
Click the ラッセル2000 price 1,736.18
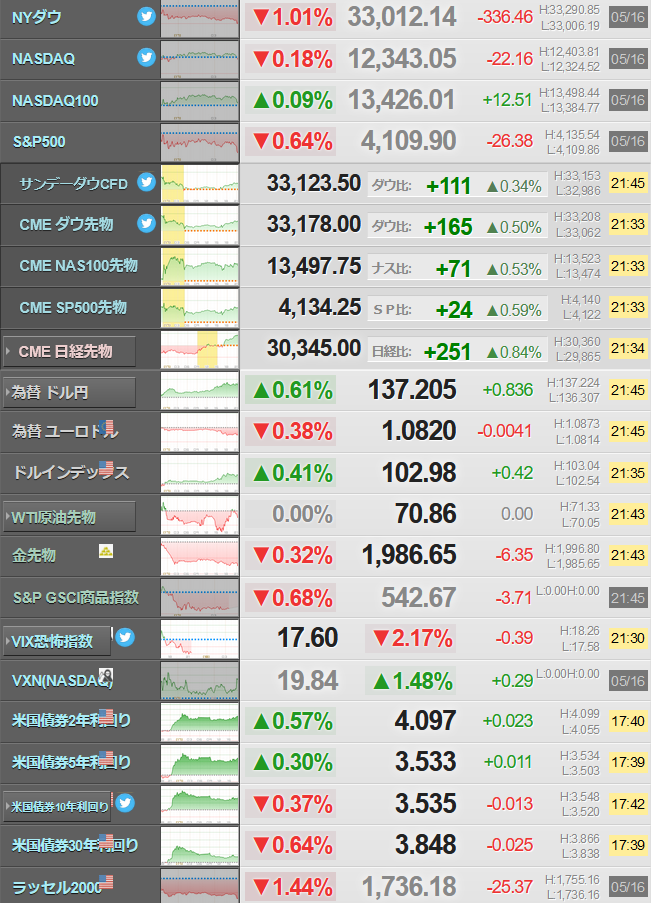point(409,886)
